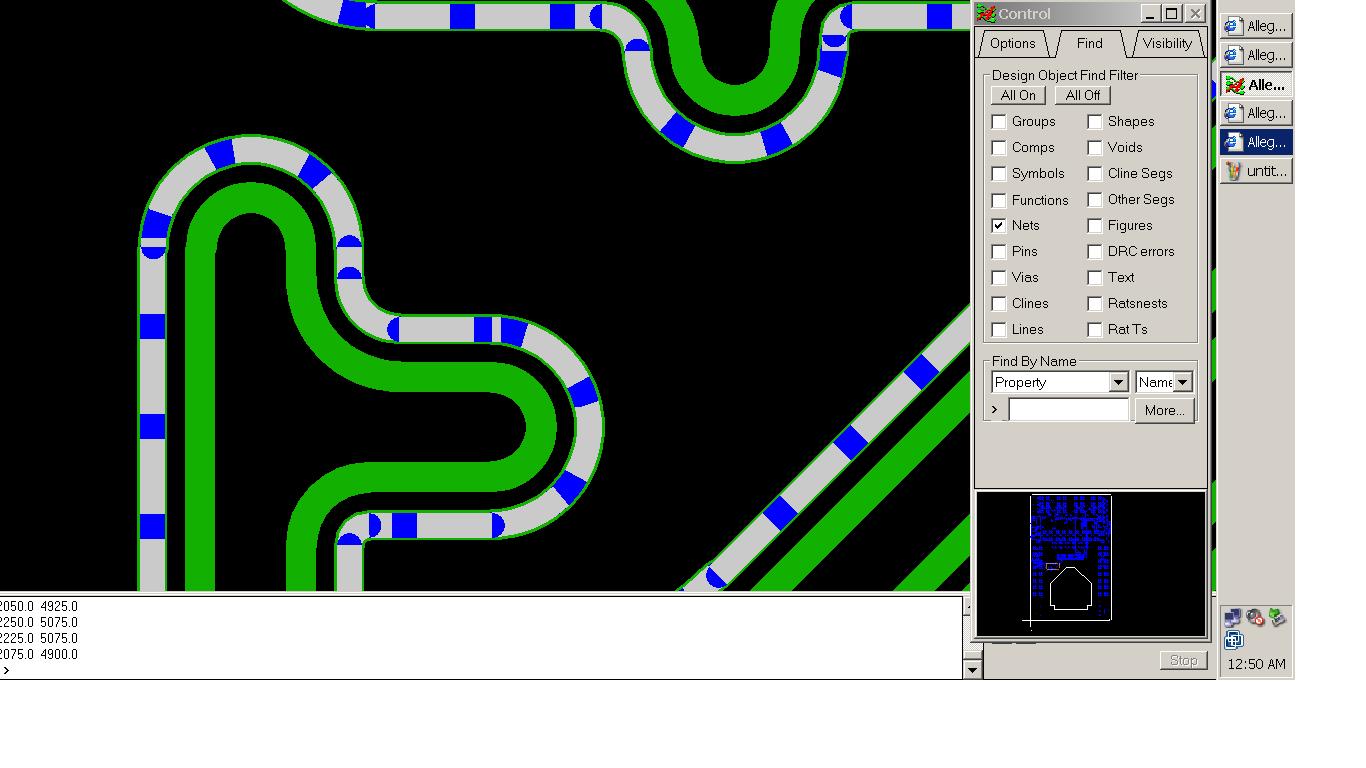Open the More... find dialog button
The width and height of the screenshot is (1366, 768).
point(1165,410)
